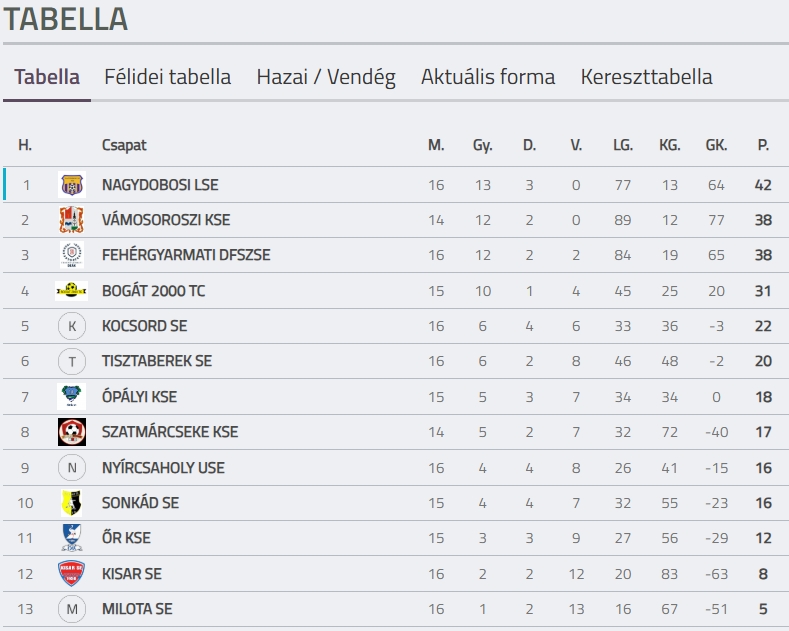Click the Nagydobosi LSE team crest

tap(71, 185)
